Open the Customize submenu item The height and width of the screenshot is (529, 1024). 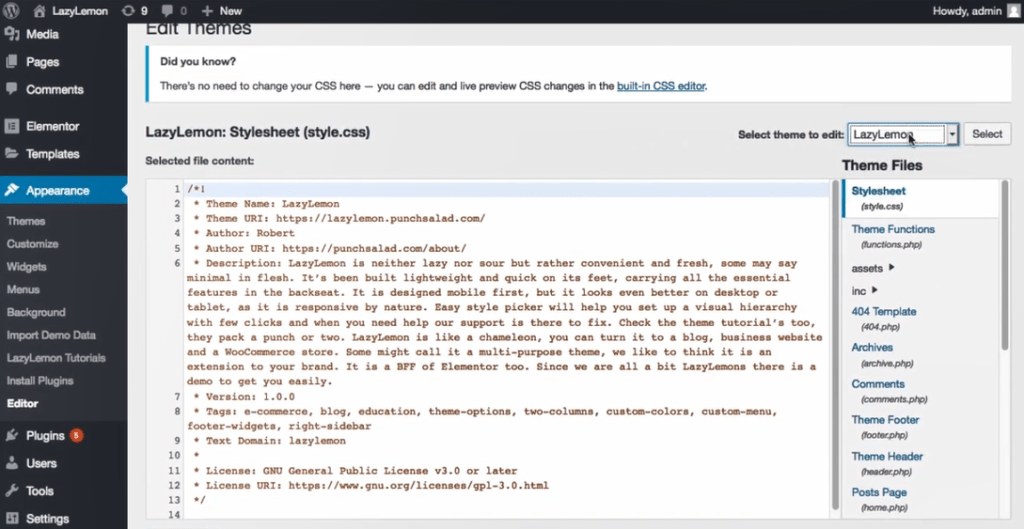tap(33, 244)
